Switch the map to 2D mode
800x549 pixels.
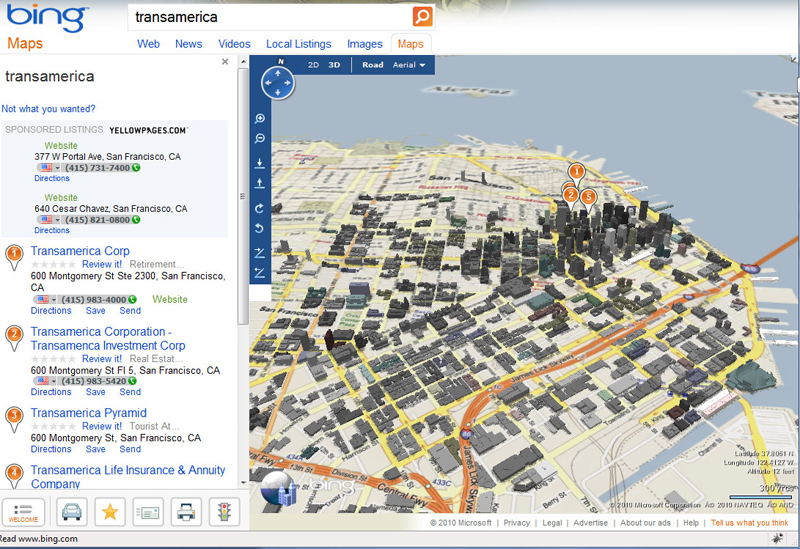point(313,65)
